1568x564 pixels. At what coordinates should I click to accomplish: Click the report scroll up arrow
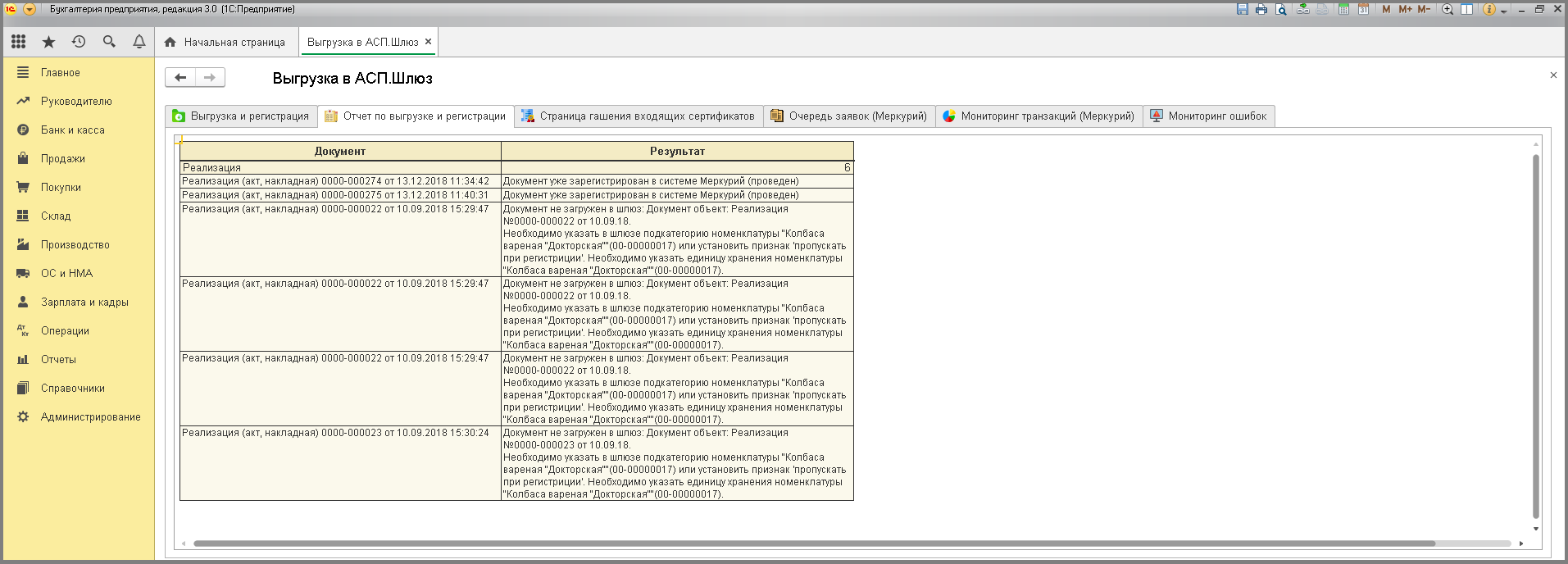[x=1536, y=144]
